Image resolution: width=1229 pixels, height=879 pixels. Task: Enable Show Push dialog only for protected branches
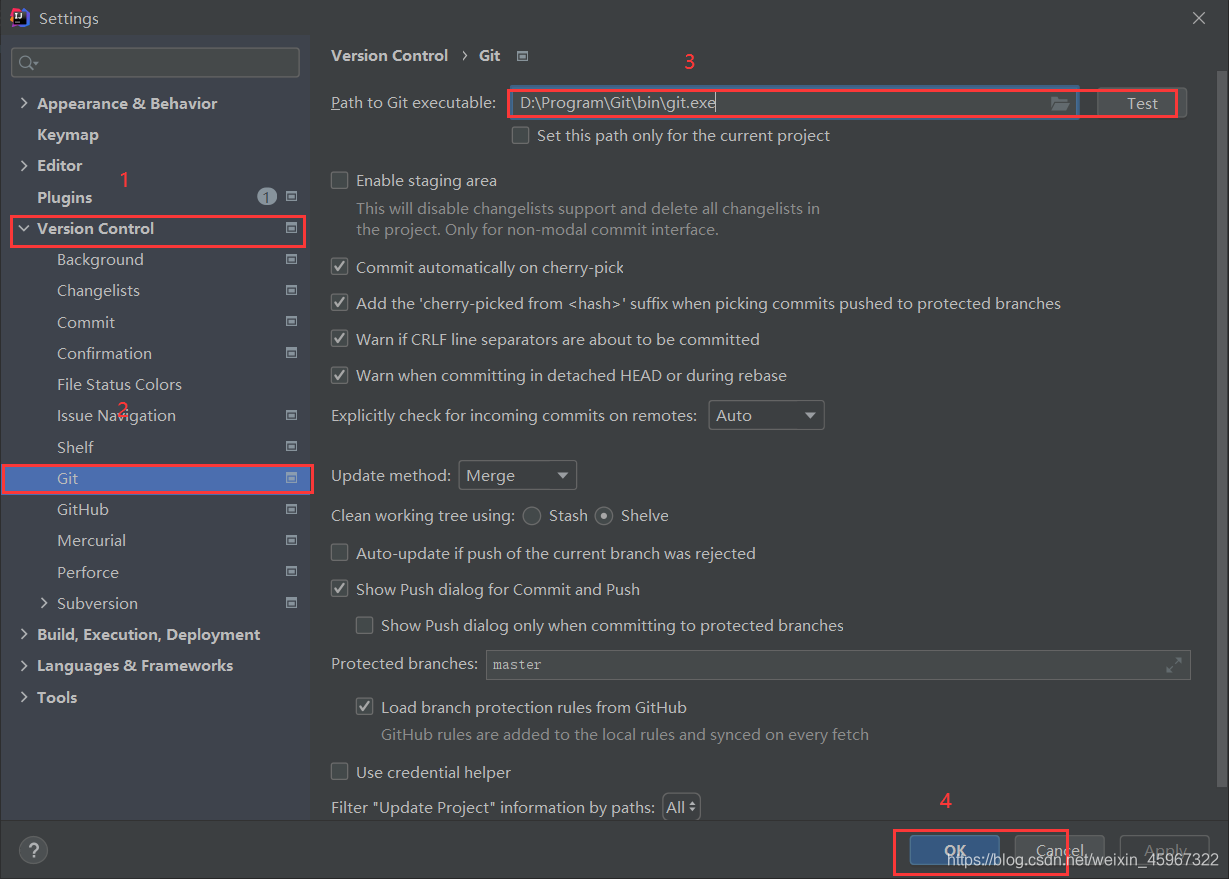coord(365,625)
